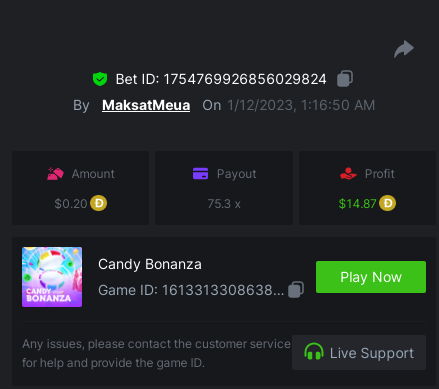Image resolution: width=439 pixels, height=389 pixels.
Task: Click the truncated Game ID number
Action: point(223,290)
